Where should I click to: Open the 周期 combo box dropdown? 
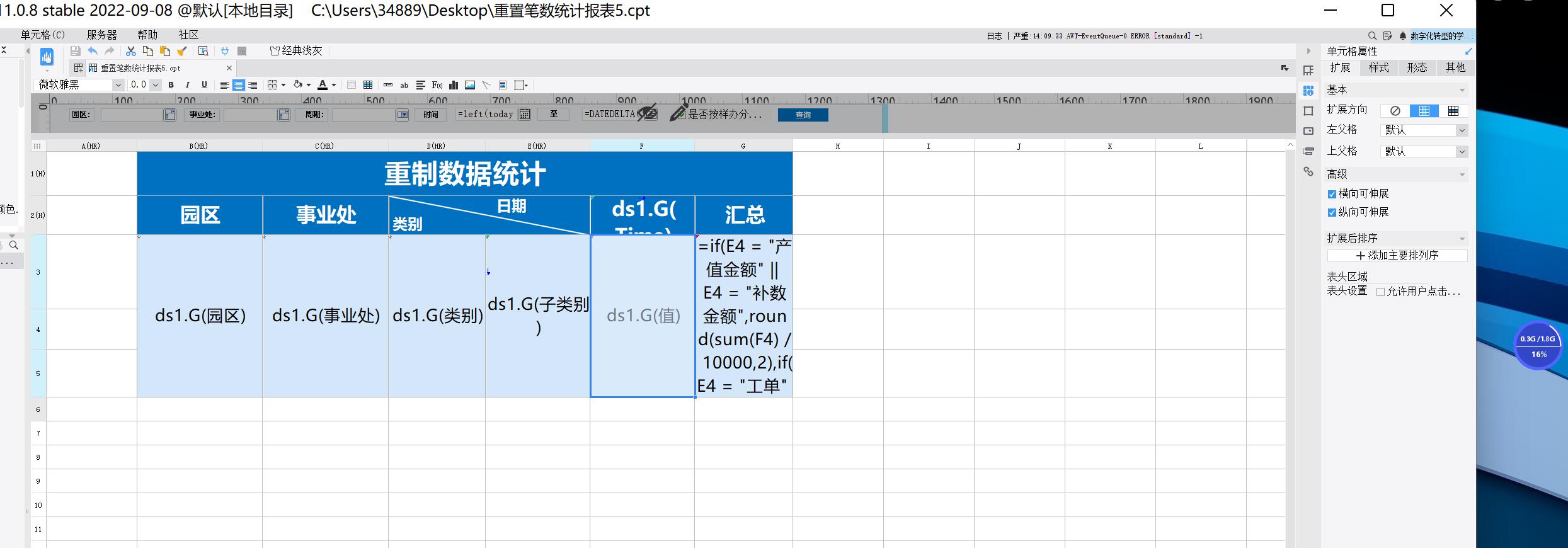pyautogui.click(x=403, y=115)
